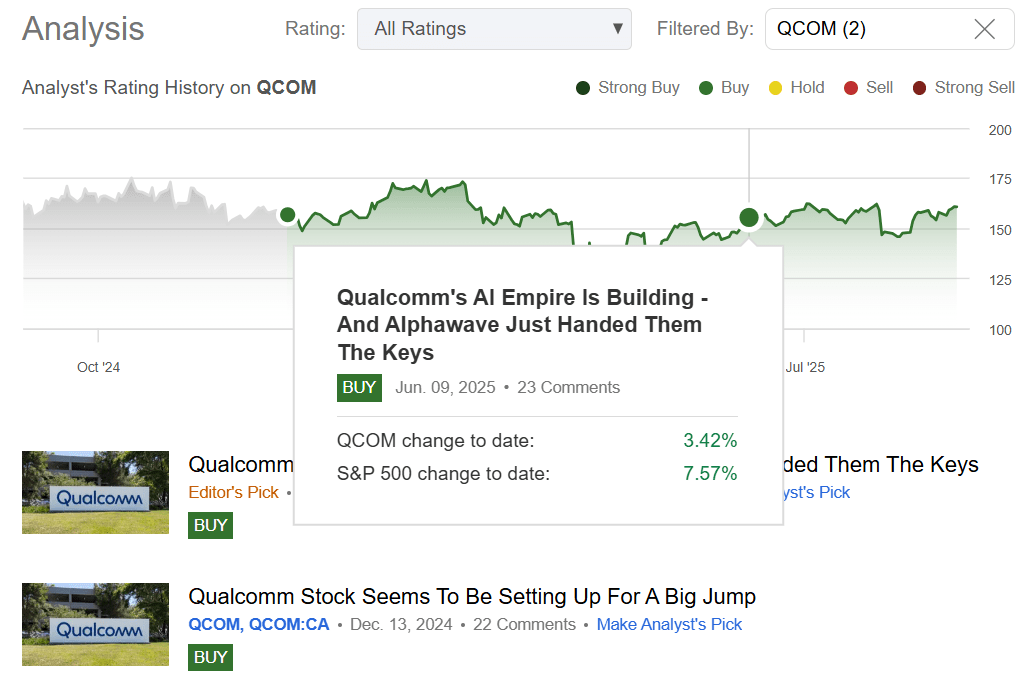Select the June 2025 Buy marker on chart
This screenshot has width=1025, height=680.
tap(748, 217)
